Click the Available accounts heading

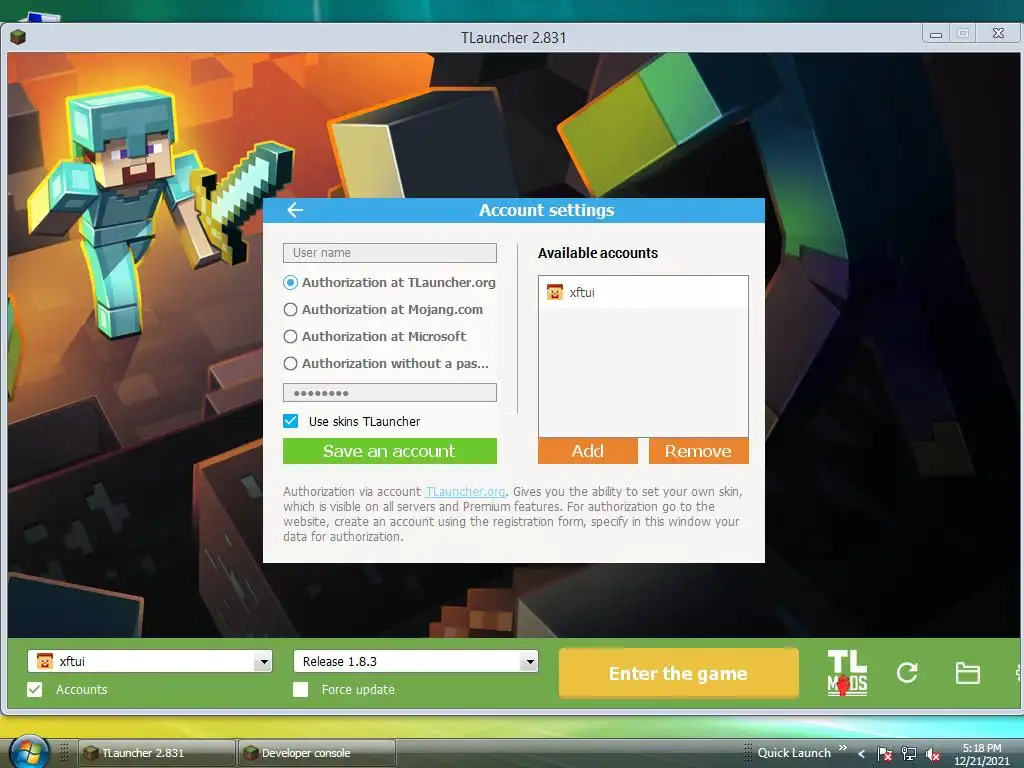[x=598, y=253]
